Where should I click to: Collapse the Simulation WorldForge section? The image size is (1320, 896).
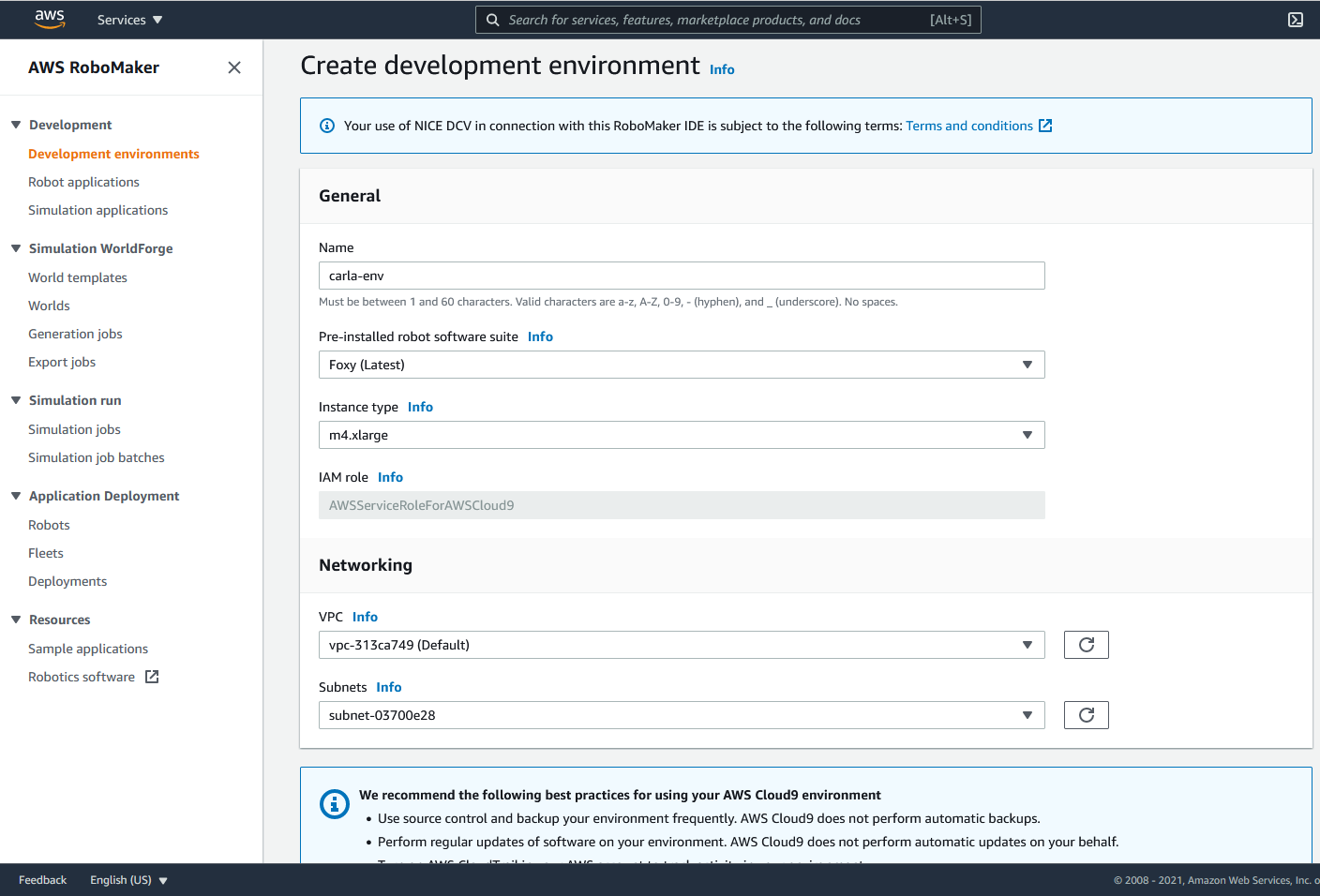16,248
